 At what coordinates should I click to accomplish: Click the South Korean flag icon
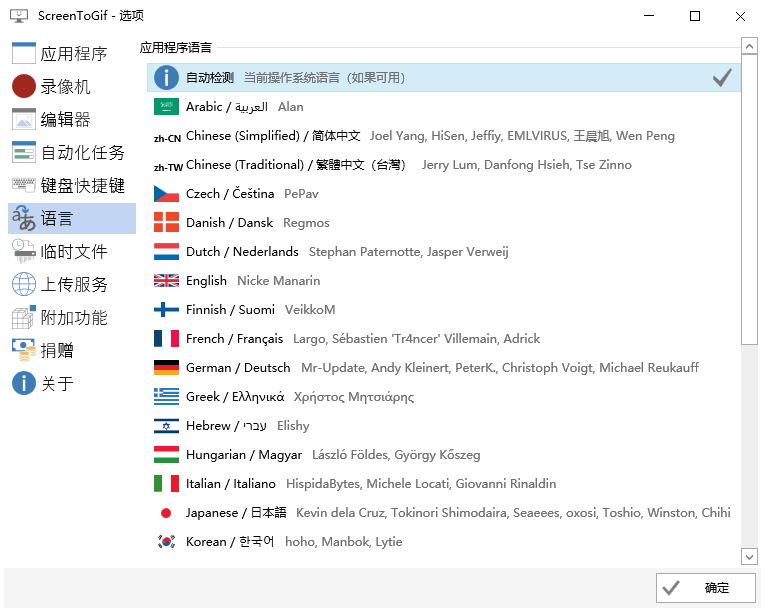[166, 542]
